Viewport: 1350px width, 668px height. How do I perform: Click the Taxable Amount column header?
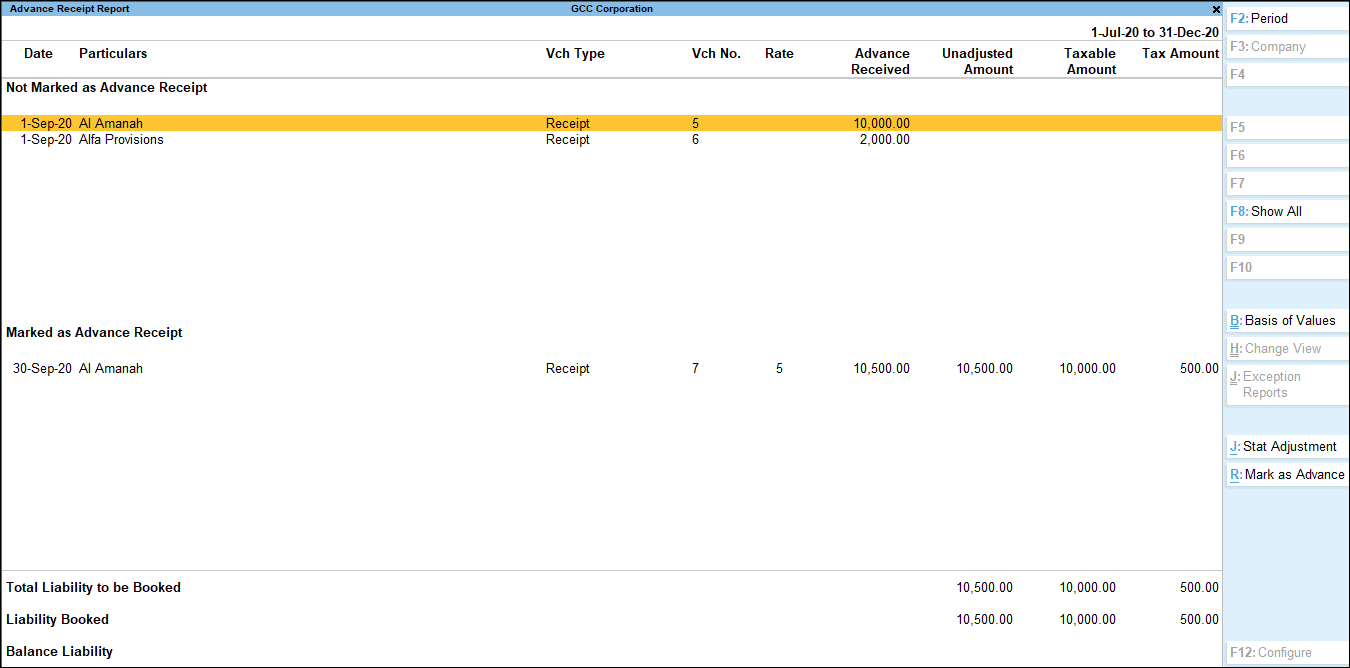coord(1091,62)
